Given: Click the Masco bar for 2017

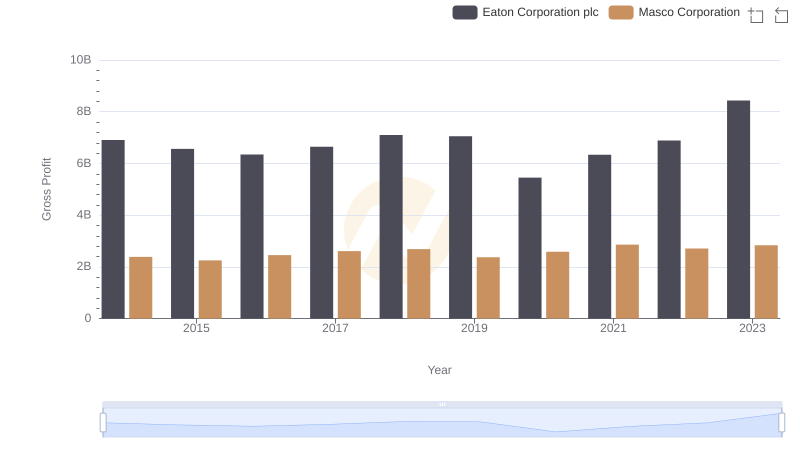Looking at the screenshot, I should coord(349,285).
